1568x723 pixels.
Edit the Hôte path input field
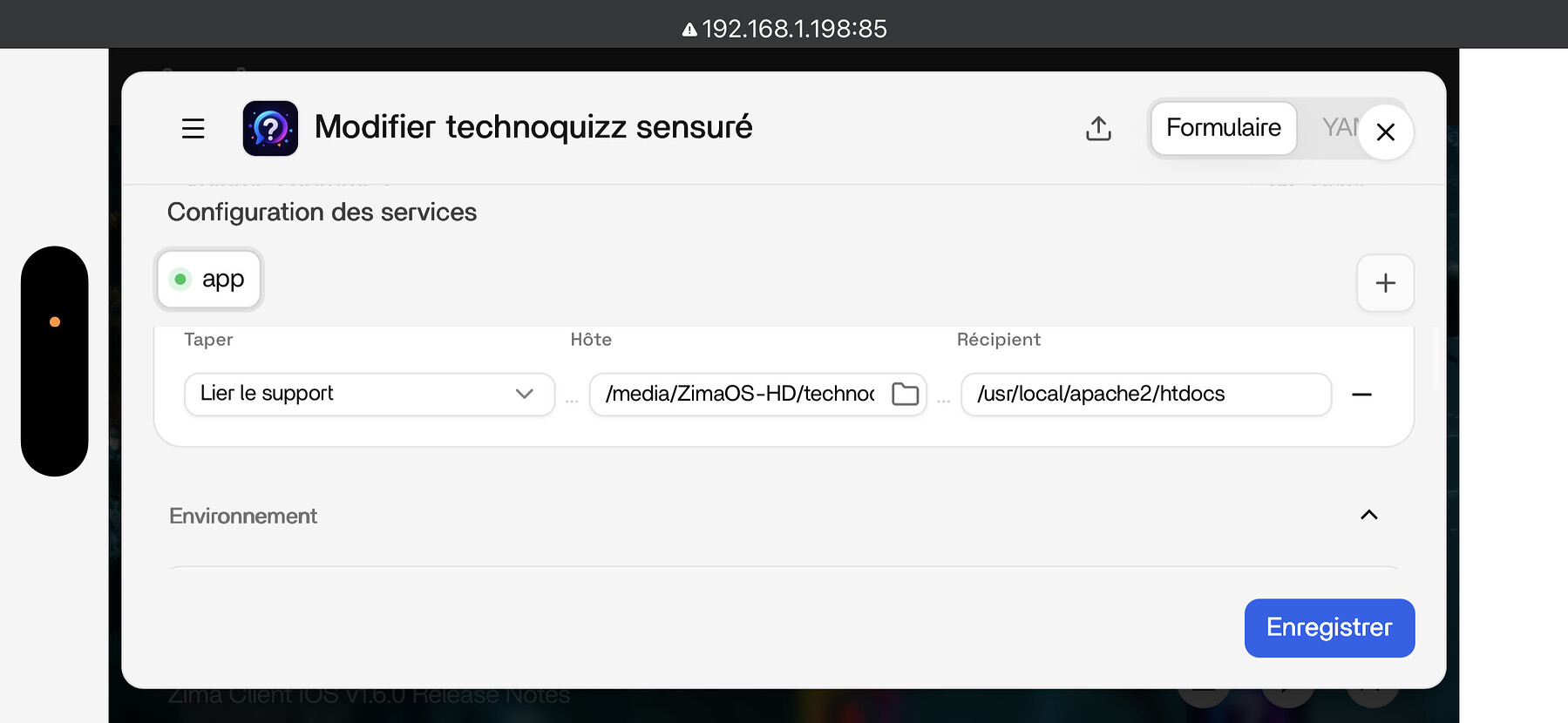tap(740, 394)
